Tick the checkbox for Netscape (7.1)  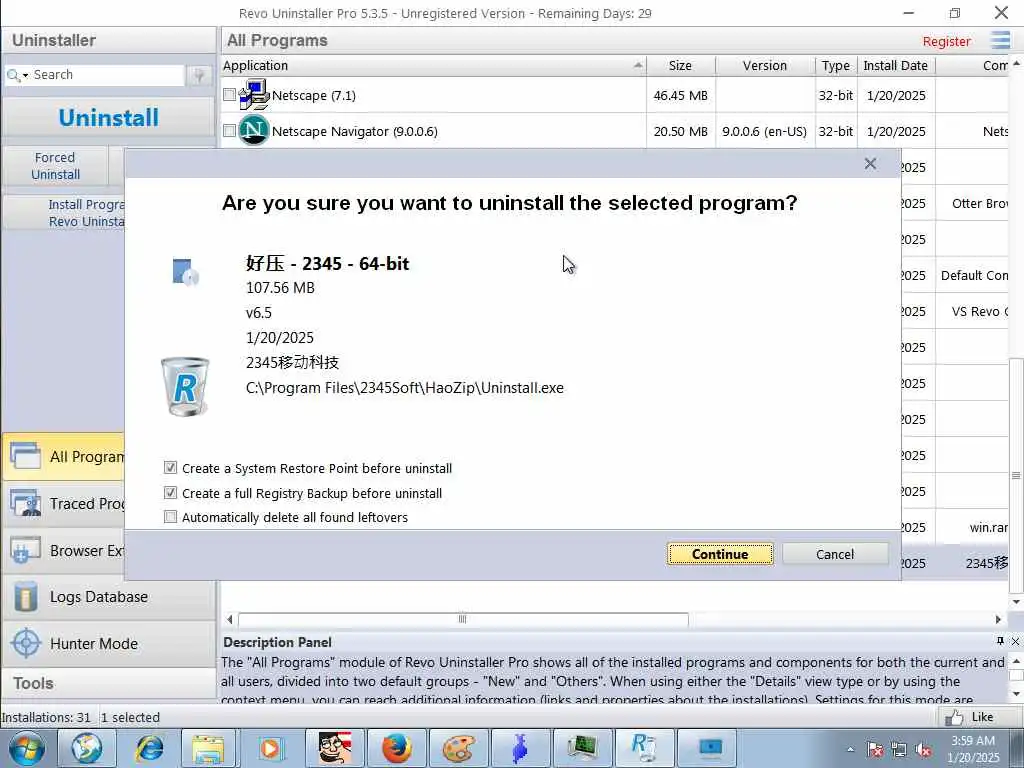(x=229, y=95)
